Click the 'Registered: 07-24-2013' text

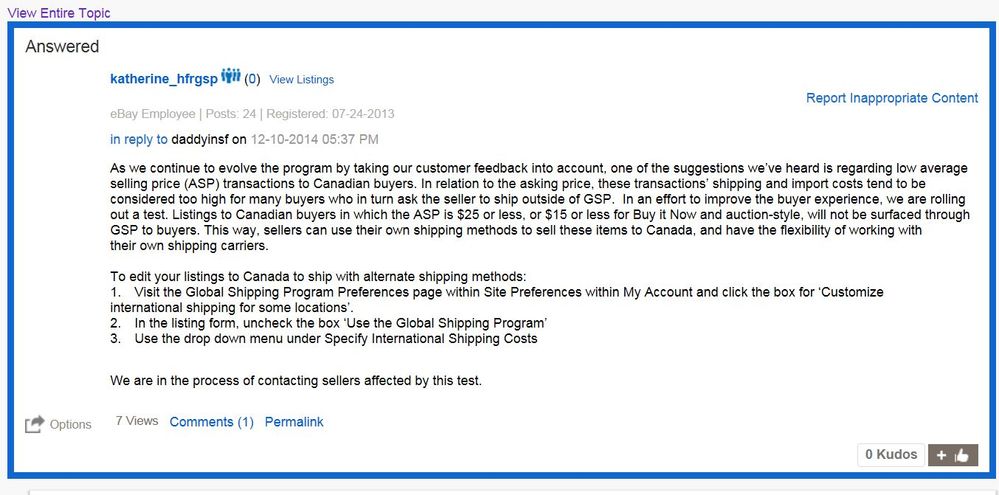(330, 114)
